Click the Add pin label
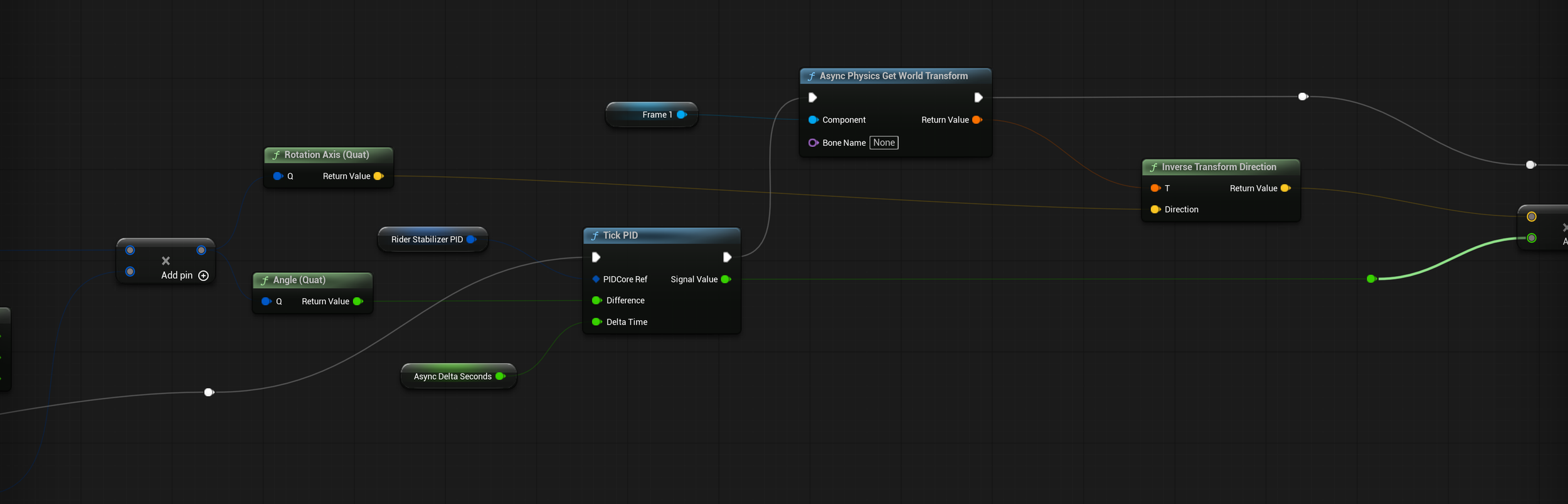1568x504 pixels. (x=177, y=276)
